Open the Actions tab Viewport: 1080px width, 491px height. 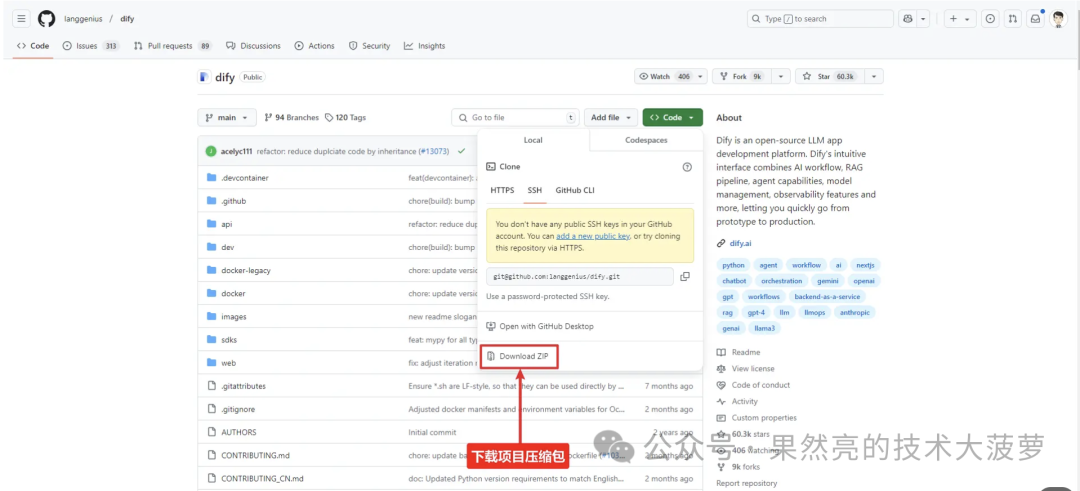point(314,46)
